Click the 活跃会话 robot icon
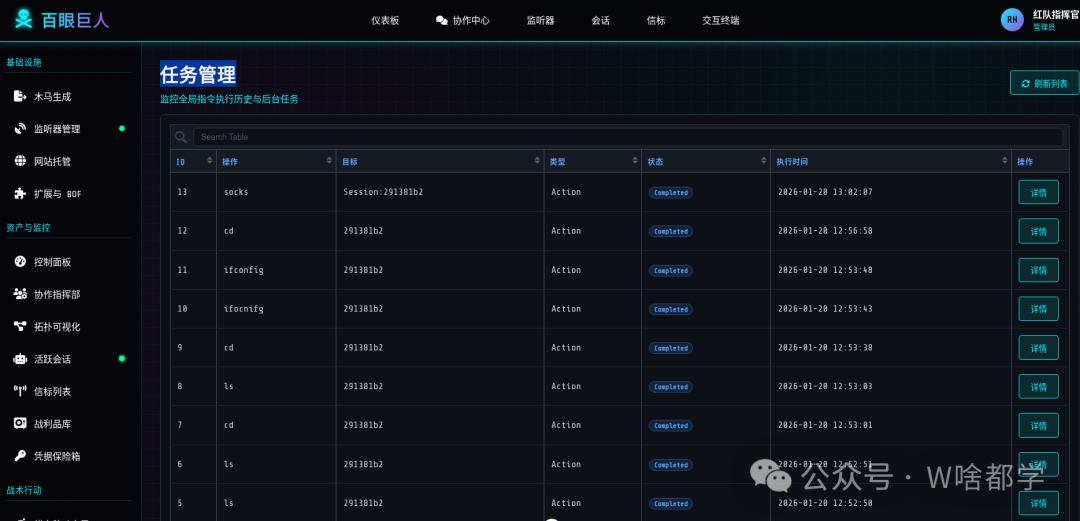This screenshot has width=1080, height=521. click(20, 359)
